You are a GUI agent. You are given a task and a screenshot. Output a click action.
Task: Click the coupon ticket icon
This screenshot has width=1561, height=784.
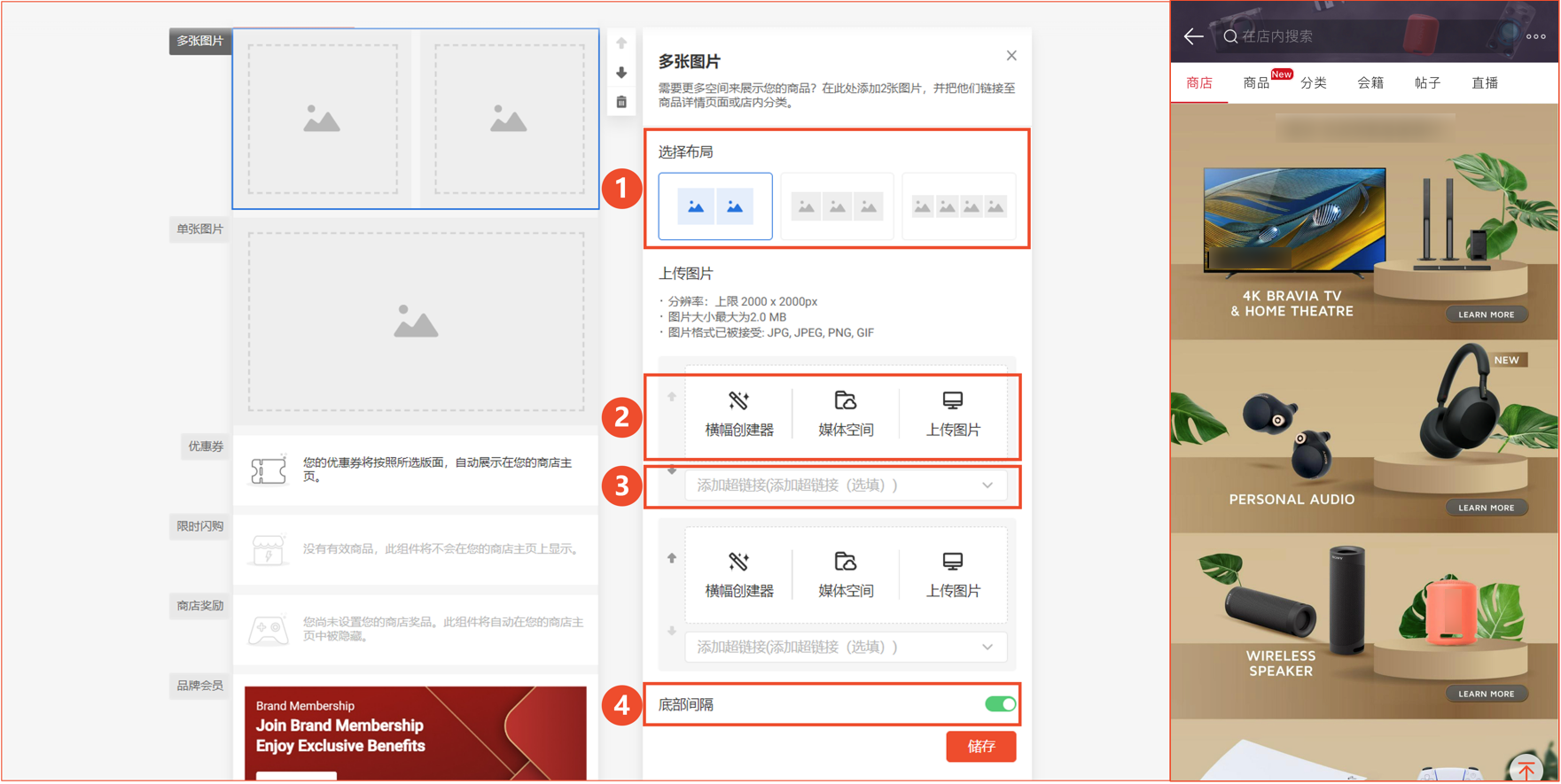pyautogui.click(x=269, y=471)
